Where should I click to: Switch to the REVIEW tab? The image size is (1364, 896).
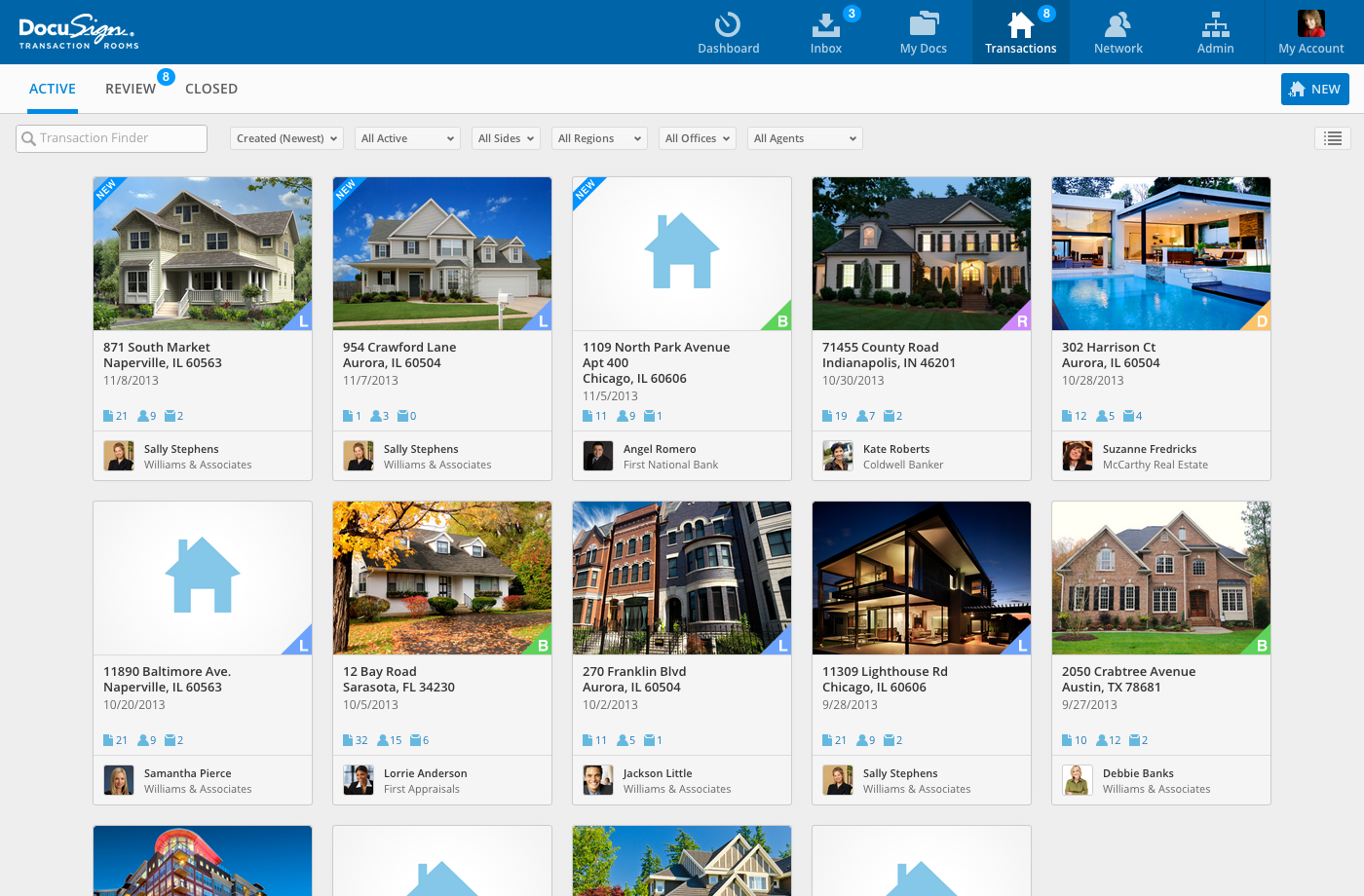(x=131, y=89)
